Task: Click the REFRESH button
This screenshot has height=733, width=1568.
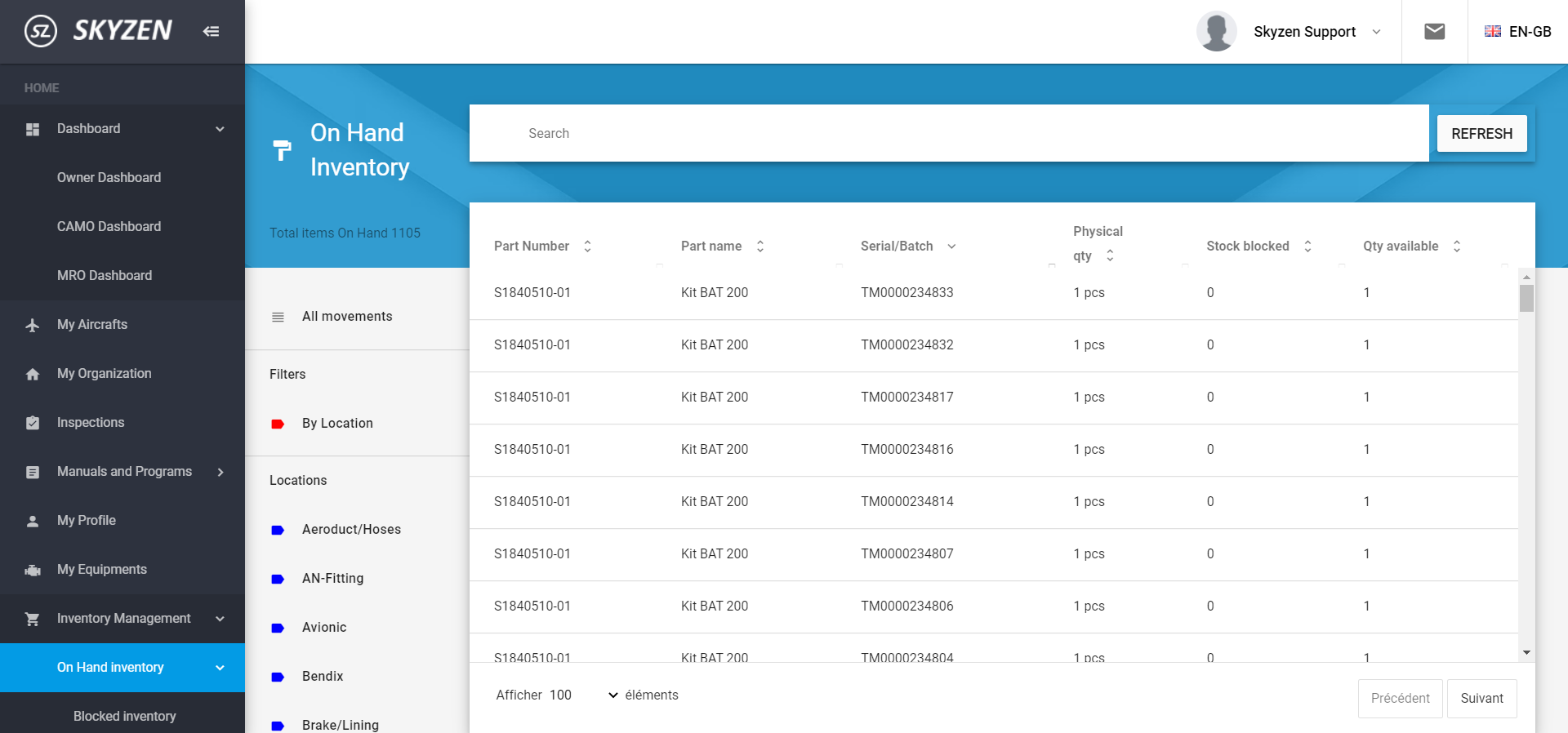Action: coord(1481,133)
